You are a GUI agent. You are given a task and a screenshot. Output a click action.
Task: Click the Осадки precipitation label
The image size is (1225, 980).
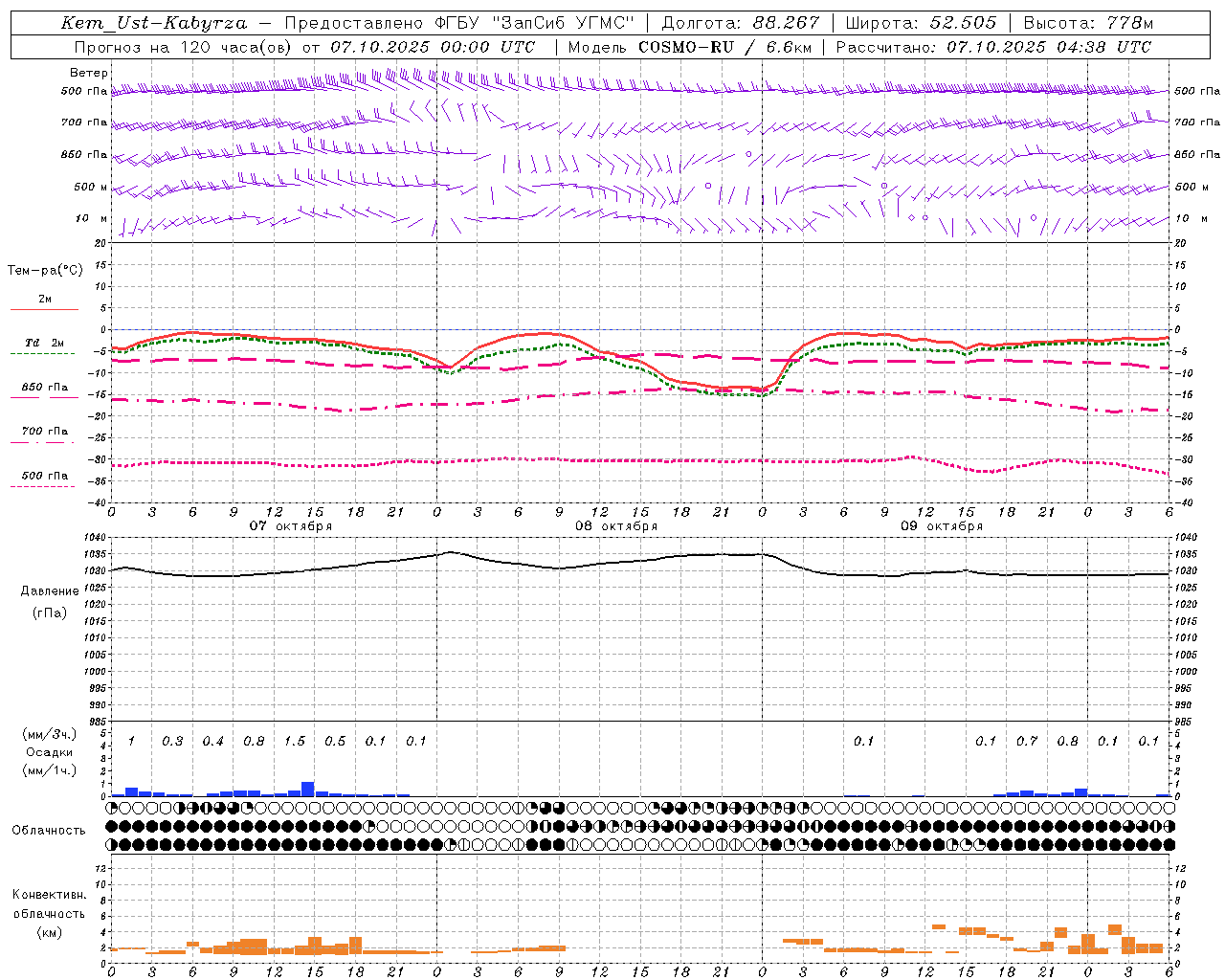point(49,752)
